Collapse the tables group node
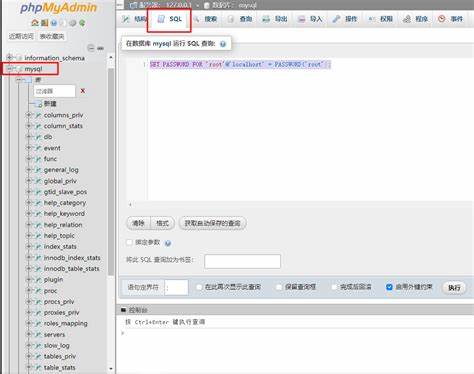This screenshot has height=374, width=474. pos(19,80)
